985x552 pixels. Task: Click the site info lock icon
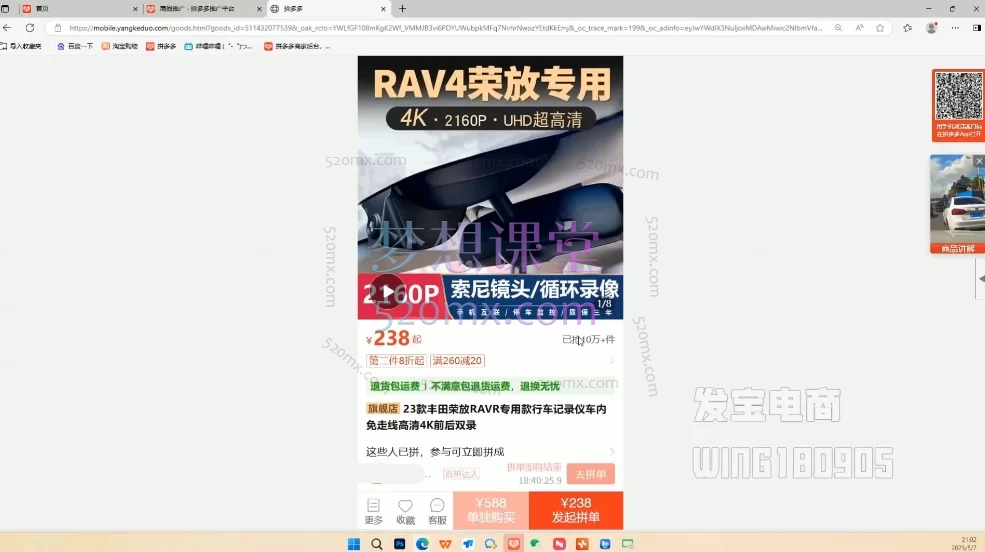coord(58,28)
